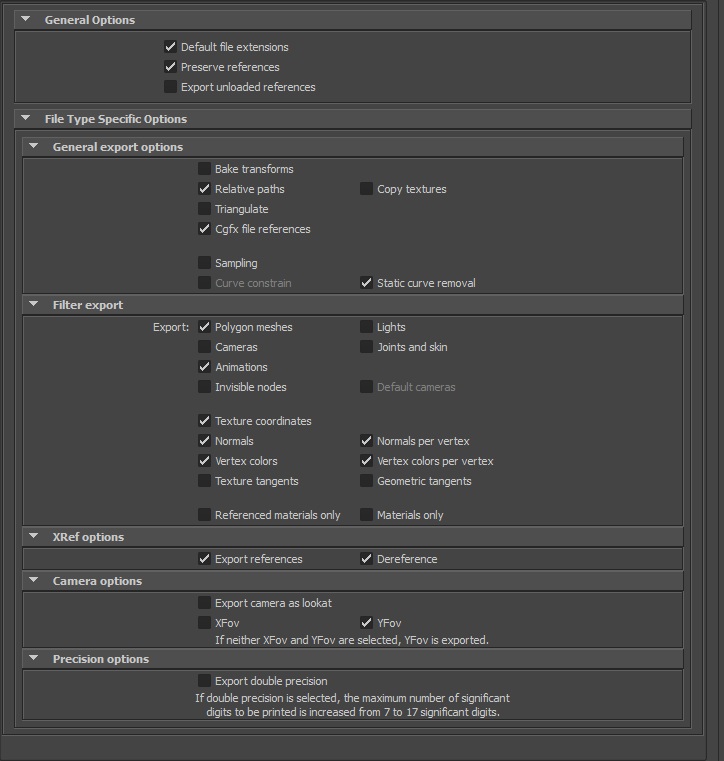Enable Export double precision
Screen dimensions: 724x761
pyautogui.click(x=205, y=681)
